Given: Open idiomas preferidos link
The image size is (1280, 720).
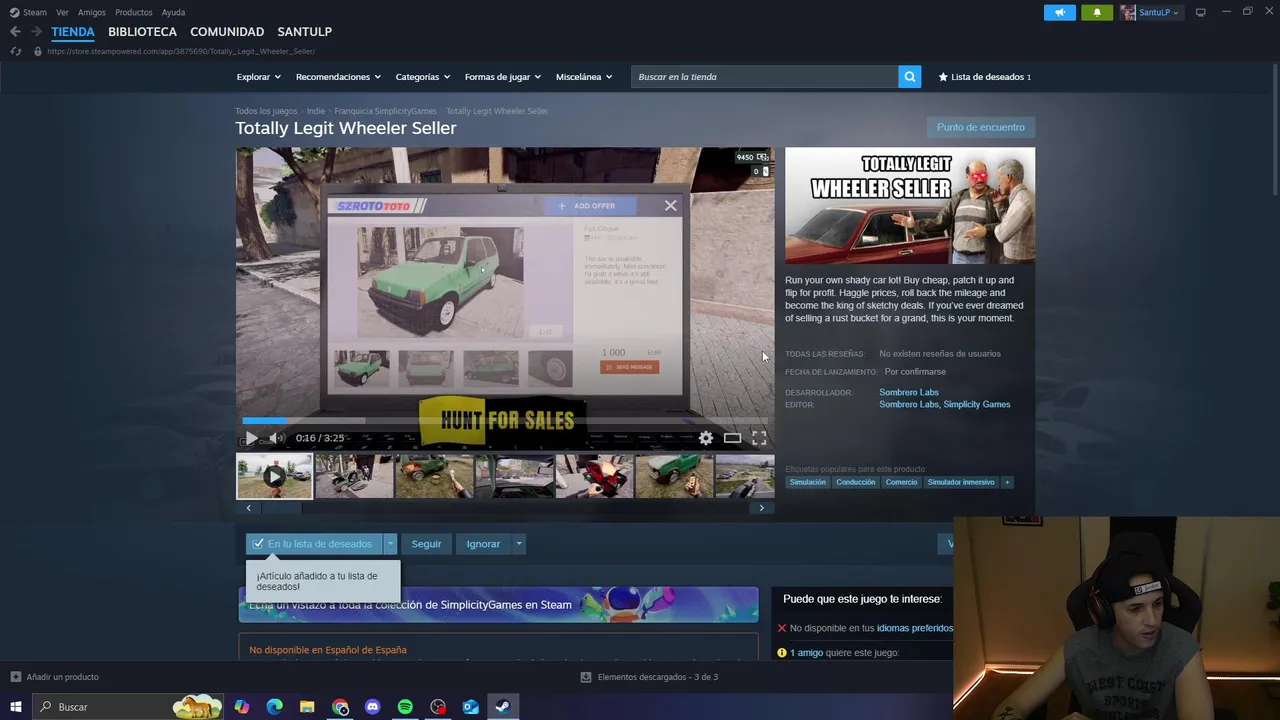Looking at the screenshot, I should pyautogui.click(x=914, y=629).
